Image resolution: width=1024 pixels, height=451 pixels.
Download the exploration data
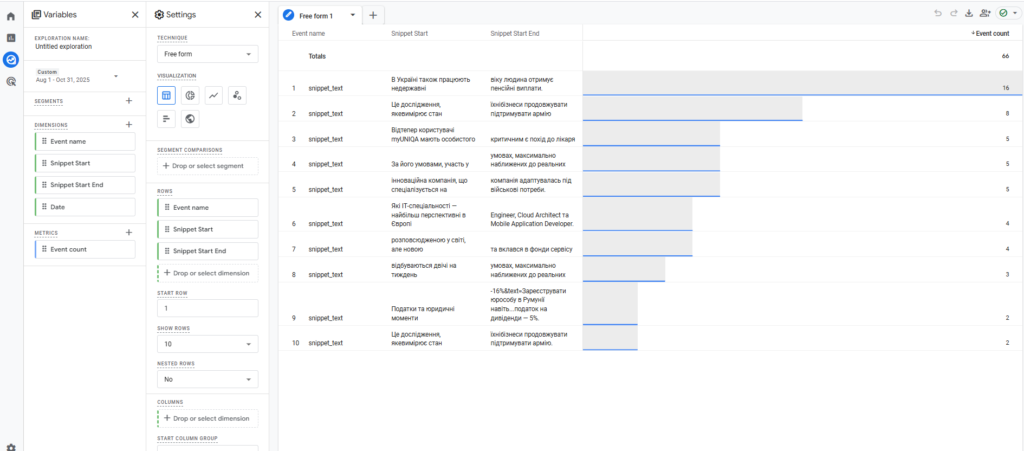coord(968,14)
